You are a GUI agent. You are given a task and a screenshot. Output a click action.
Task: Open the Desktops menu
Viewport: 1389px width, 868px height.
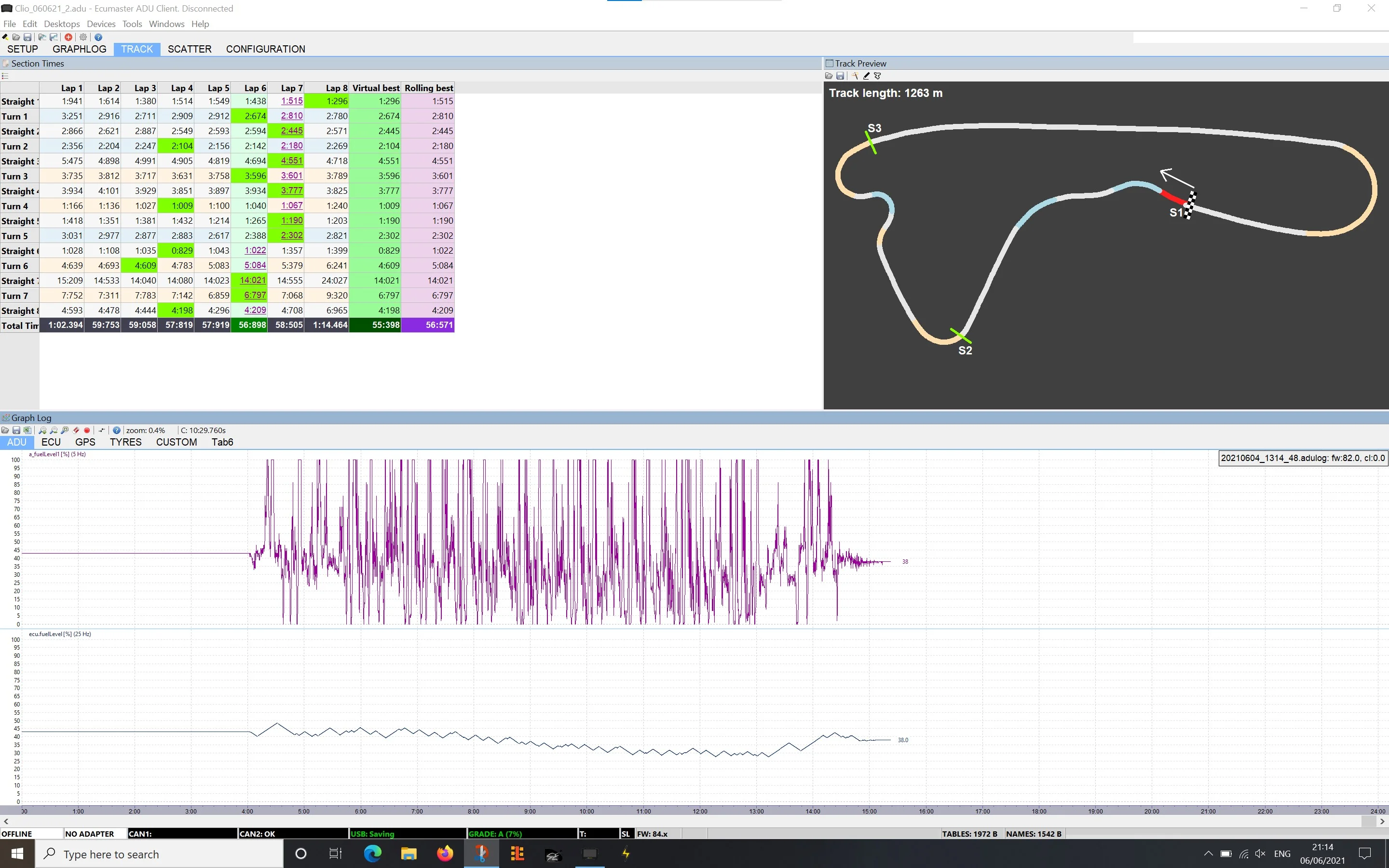point(61,24)
